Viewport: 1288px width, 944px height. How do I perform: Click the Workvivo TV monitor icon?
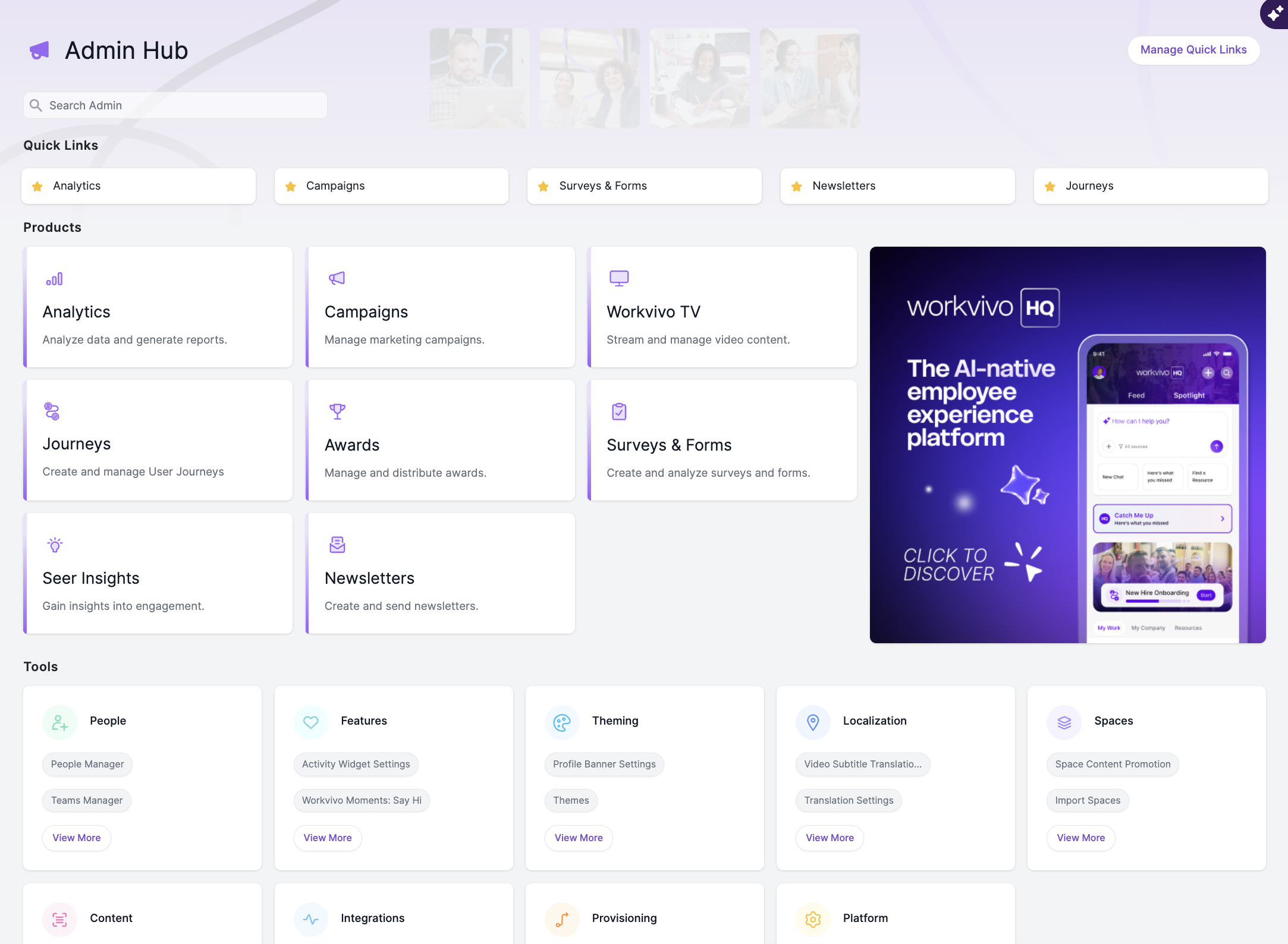coord(619,278)
